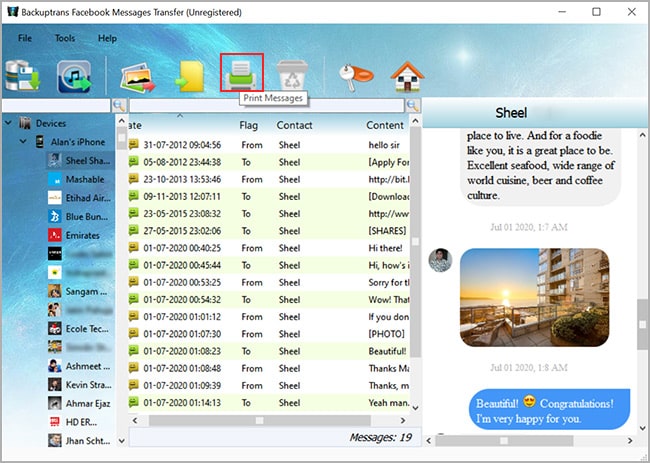650x463 pixels.
Task: Open the File menu
Action: pyautogui.click(x=25, y=38)
